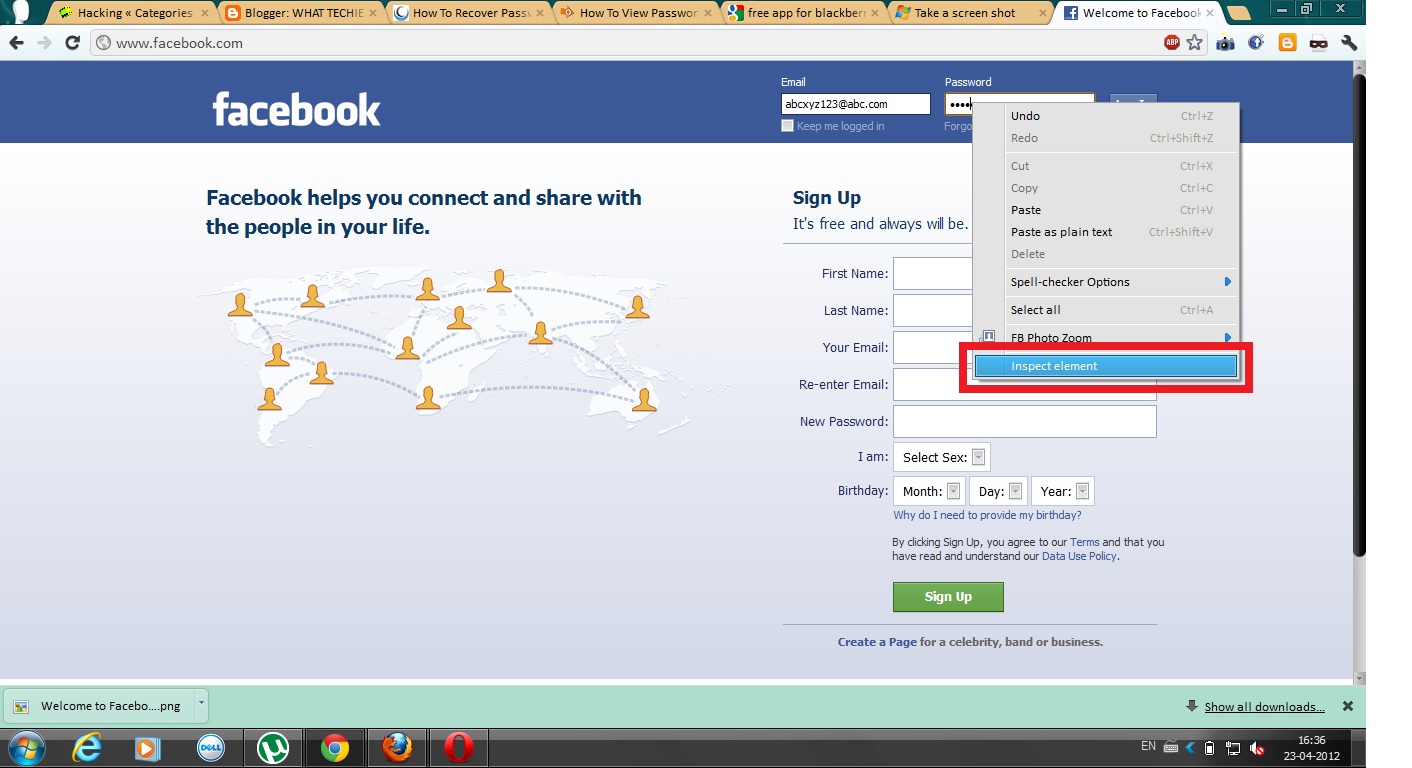
Task: Open the download item's dropdown arrow
Action: coord(200,703)
